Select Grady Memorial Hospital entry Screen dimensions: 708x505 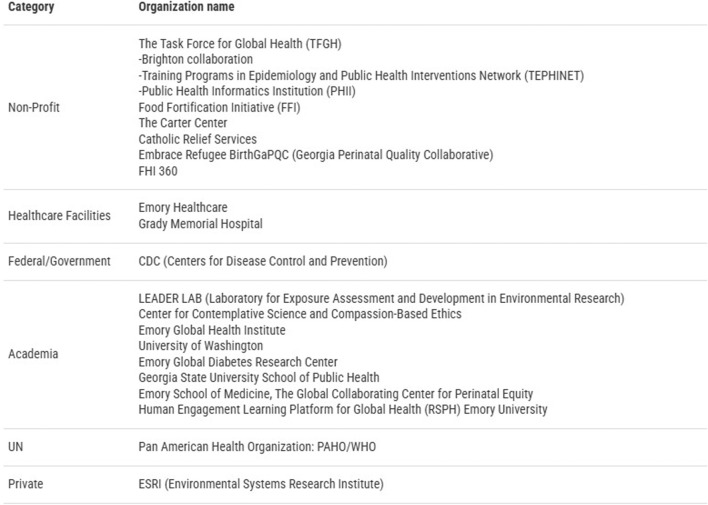point(200,224)
